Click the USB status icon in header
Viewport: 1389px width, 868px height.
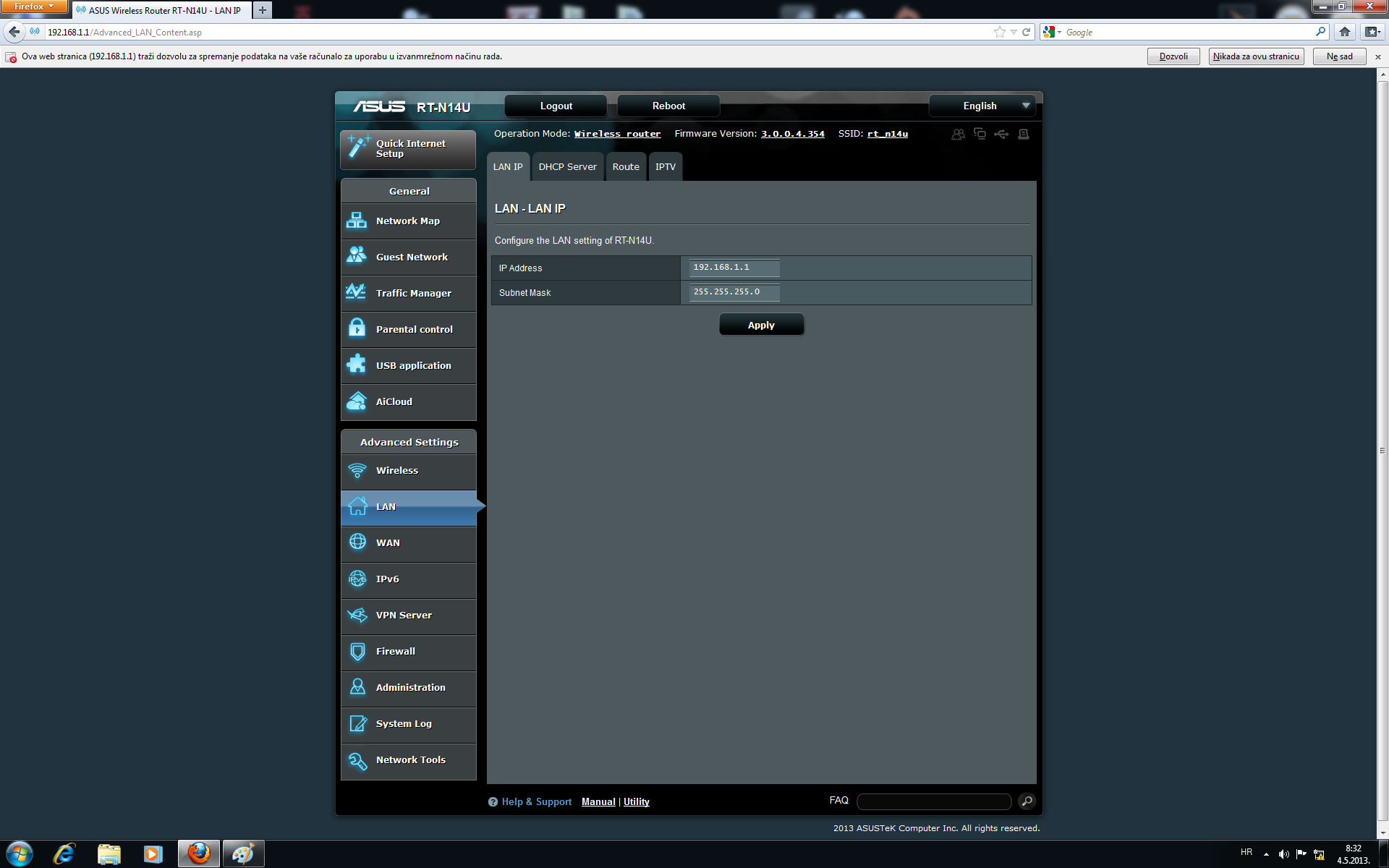point(1001,134)
